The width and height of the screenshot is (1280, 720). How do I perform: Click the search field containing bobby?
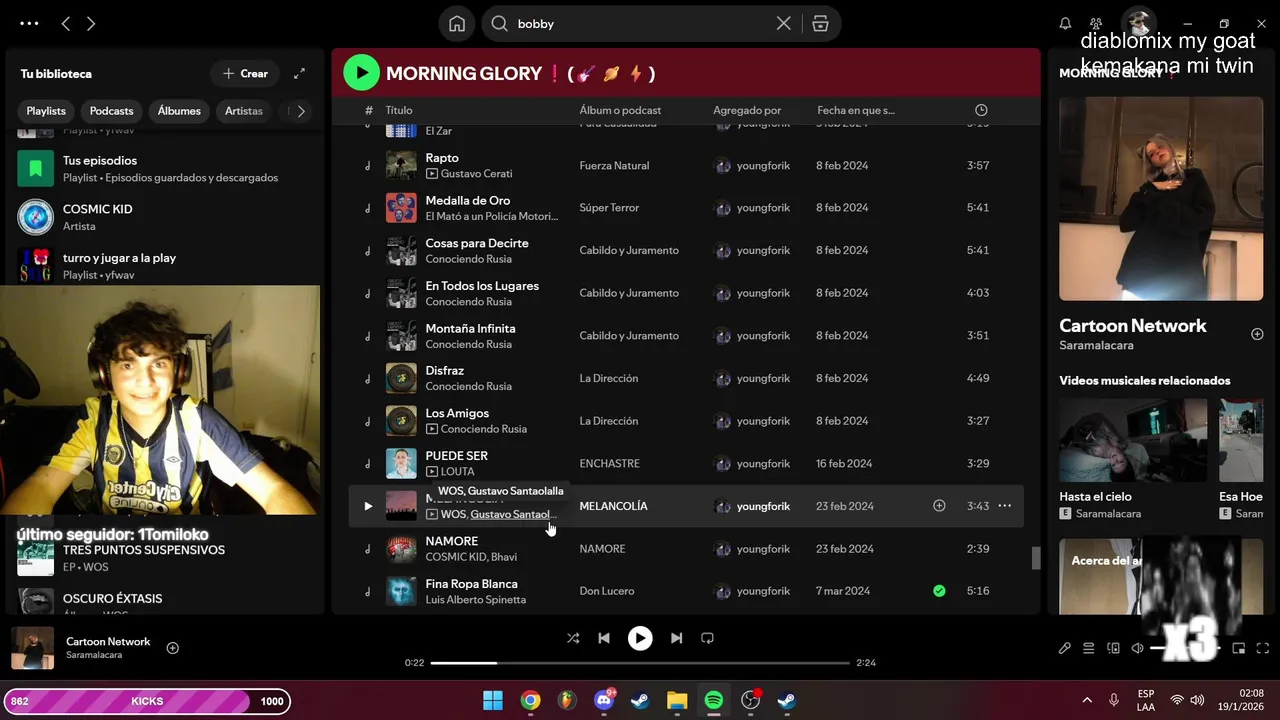[x=640, y=24]
